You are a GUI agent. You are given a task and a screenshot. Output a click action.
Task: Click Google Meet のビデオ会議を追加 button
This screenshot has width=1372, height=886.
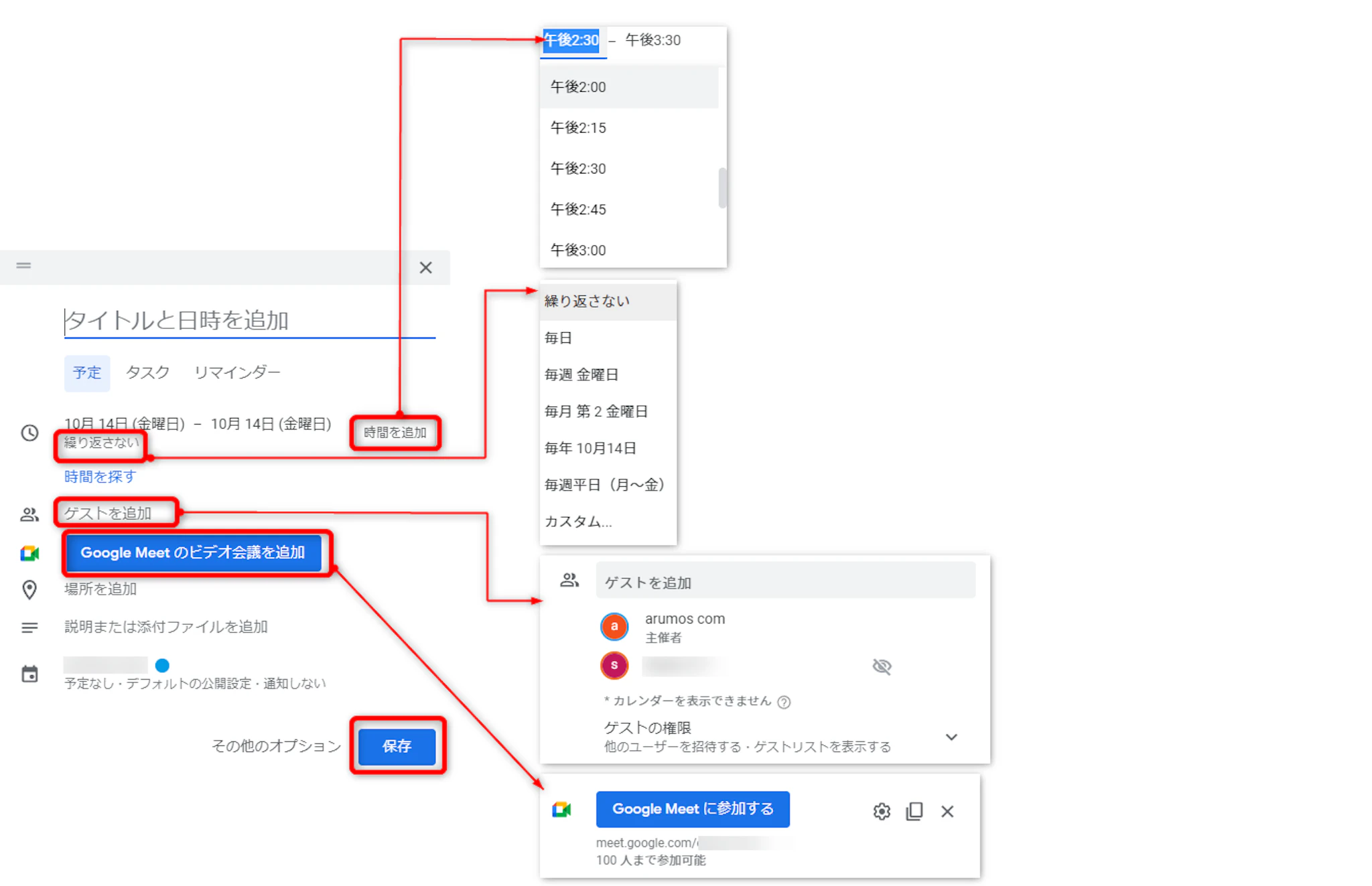coord(193,552)
